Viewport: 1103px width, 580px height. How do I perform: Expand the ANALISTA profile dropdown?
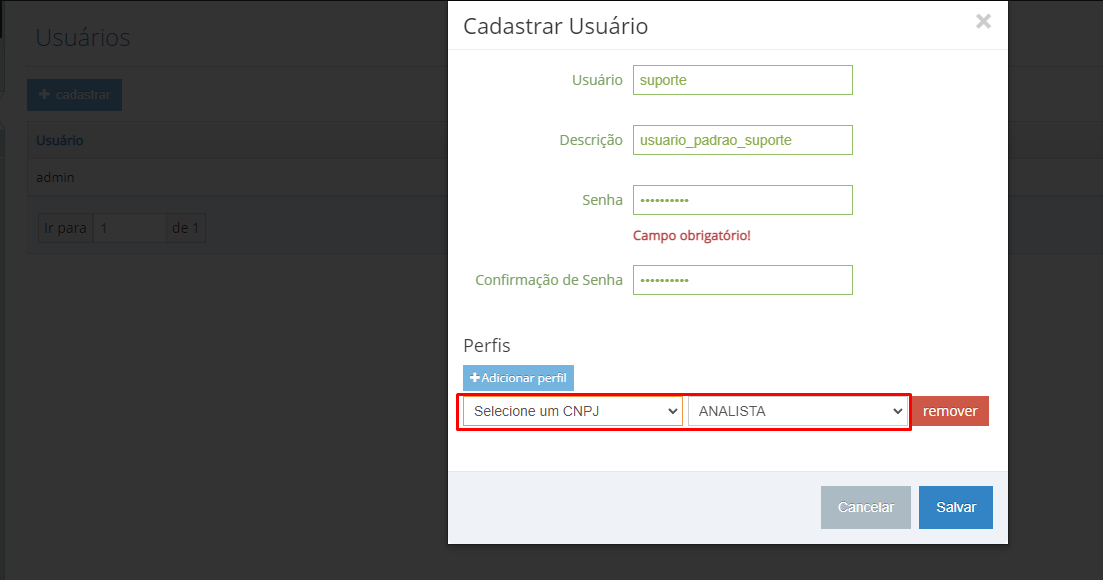tap(798, 411)
